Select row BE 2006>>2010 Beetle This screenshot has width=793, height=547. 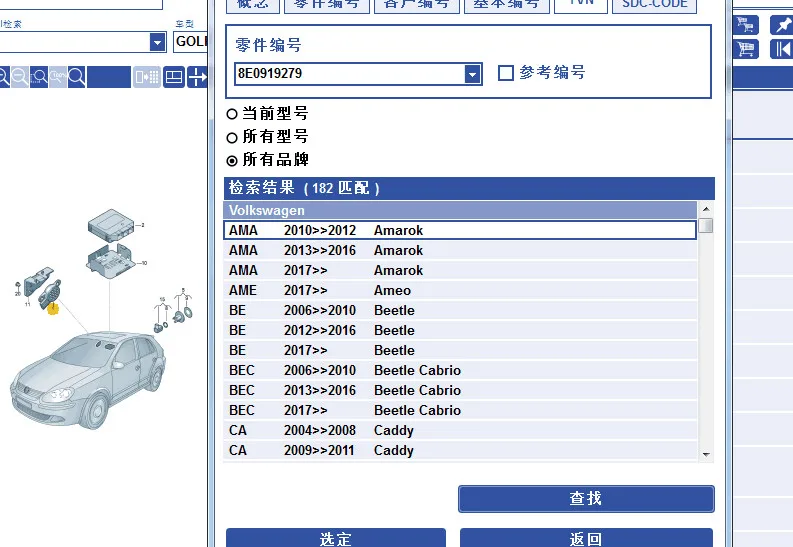(460, 310)
